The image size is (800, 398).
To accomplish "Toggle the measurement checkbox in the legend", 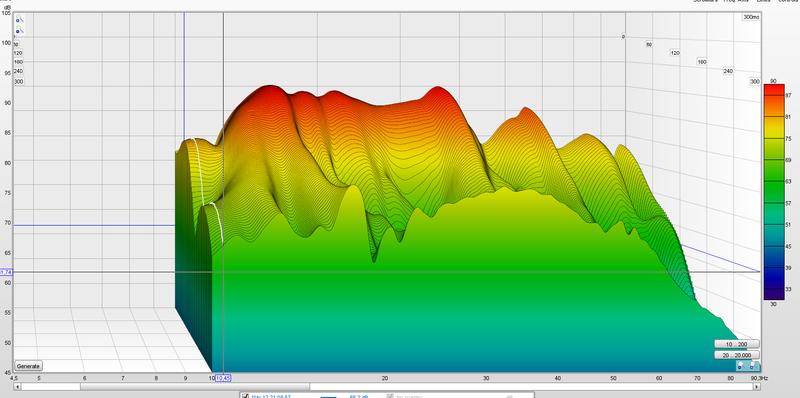I will (245, 395).
